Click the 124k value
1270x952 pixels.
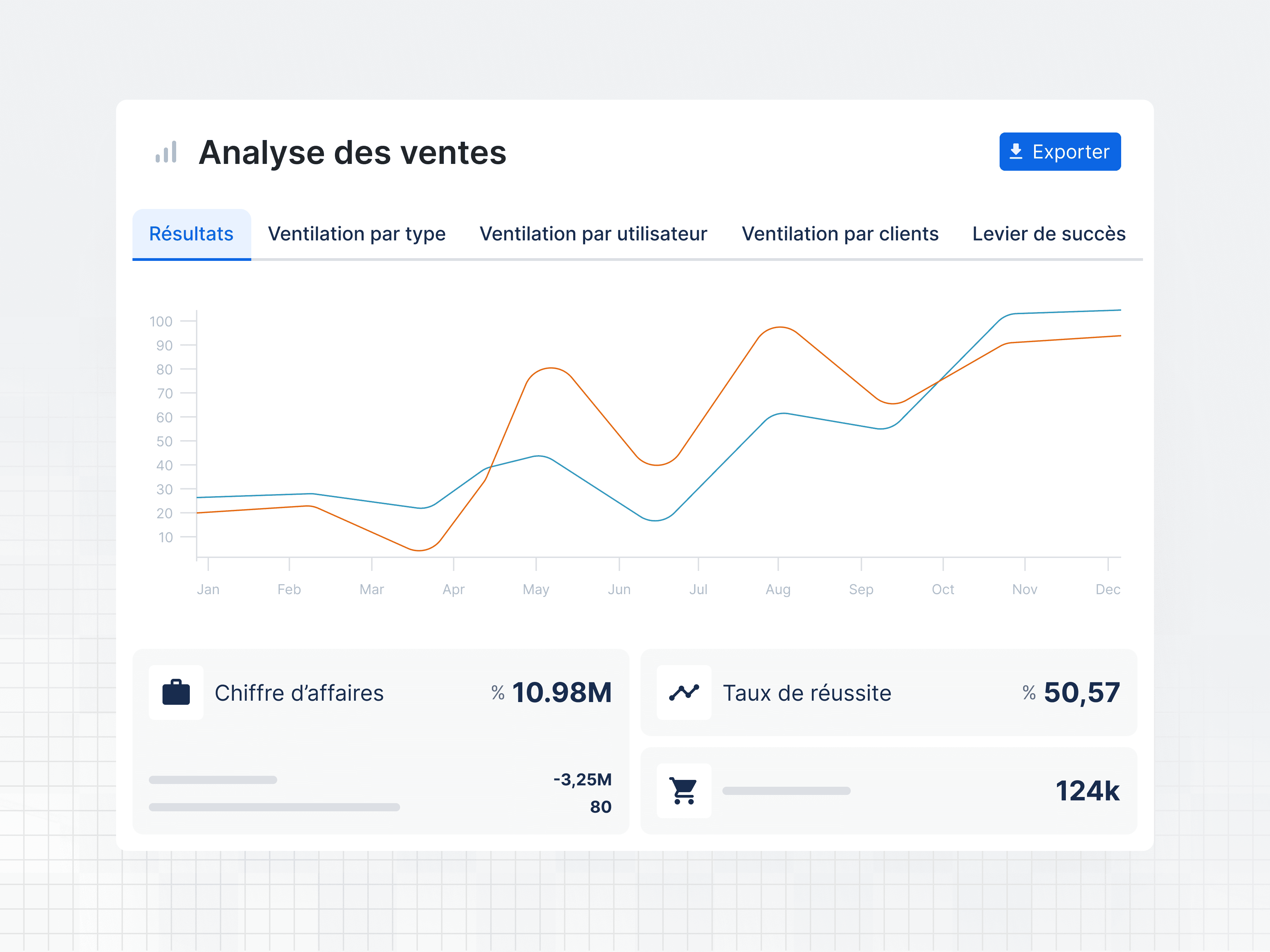[1087, 790]
